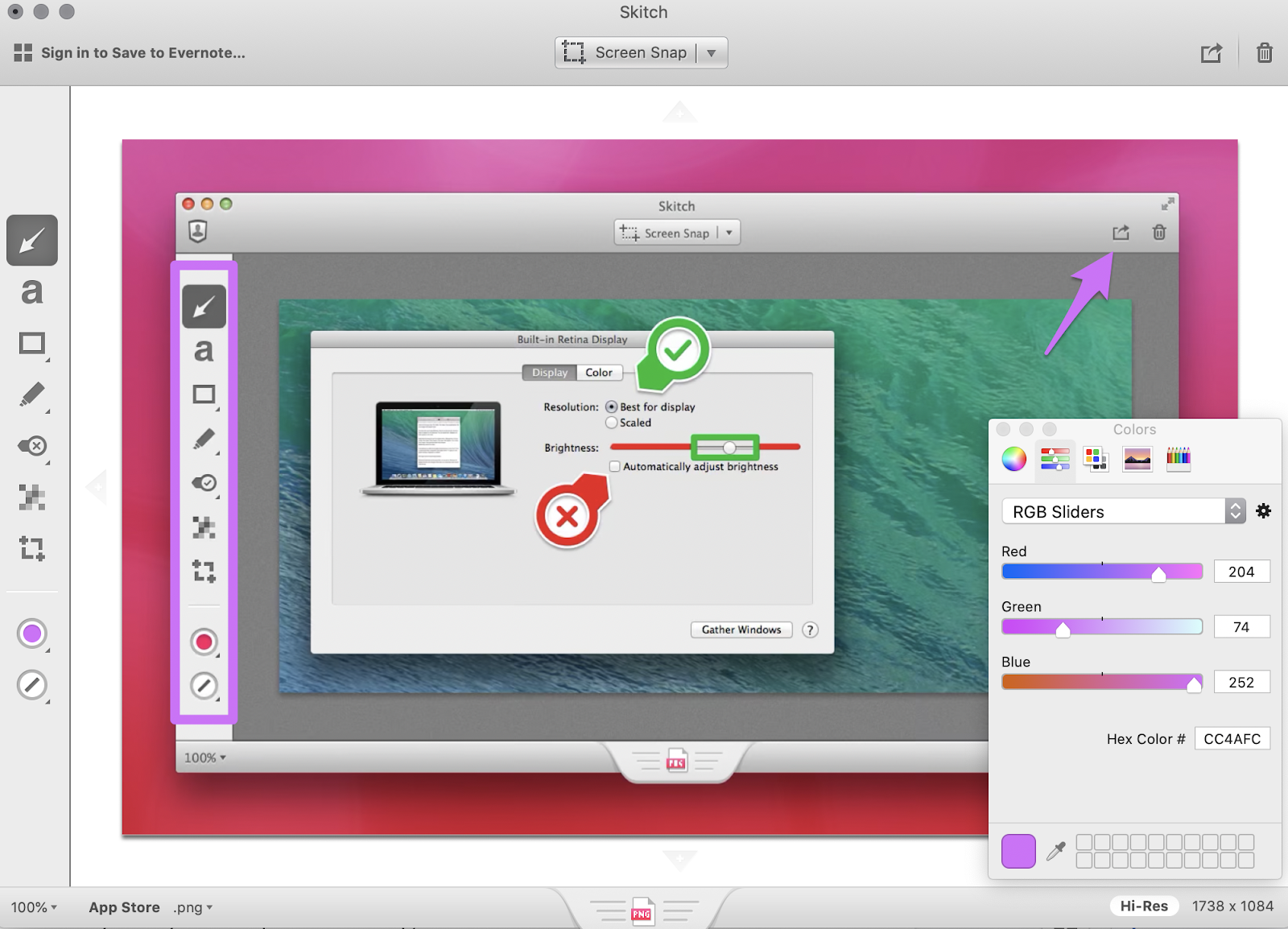Open the line width tool in the left sidebar
The width and height of the screenshot is (1288, 929).
(x=32, y=685)
